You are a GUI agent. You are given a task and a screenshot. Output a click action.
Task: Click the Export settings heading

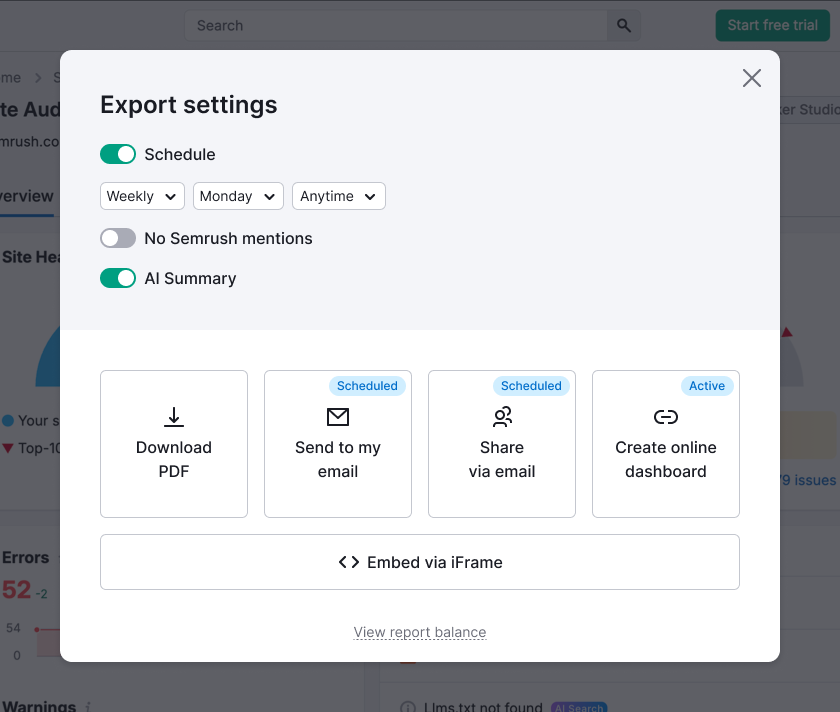point(189,104)
